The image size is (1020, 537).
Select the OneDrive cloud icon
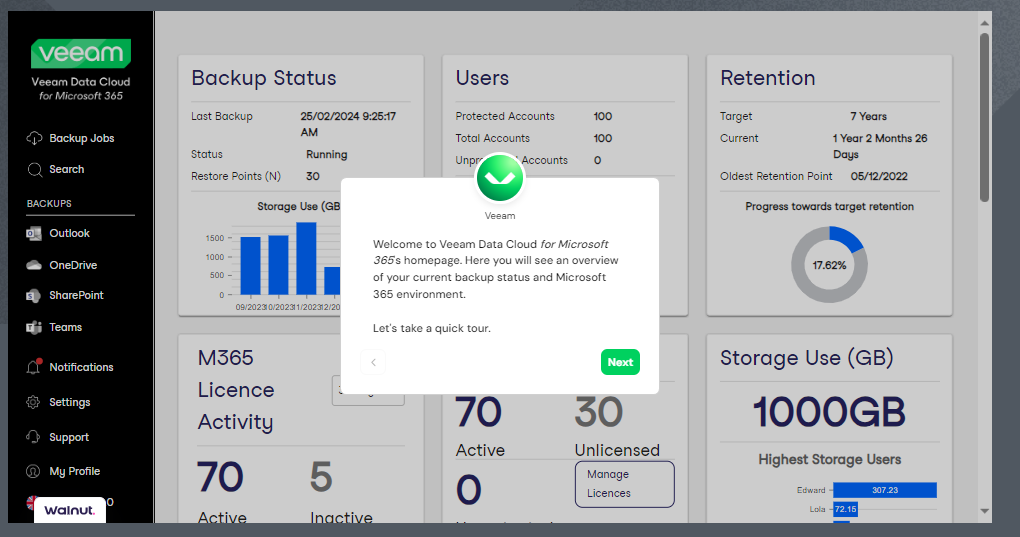pyautogui.click(x=34, y=265)
